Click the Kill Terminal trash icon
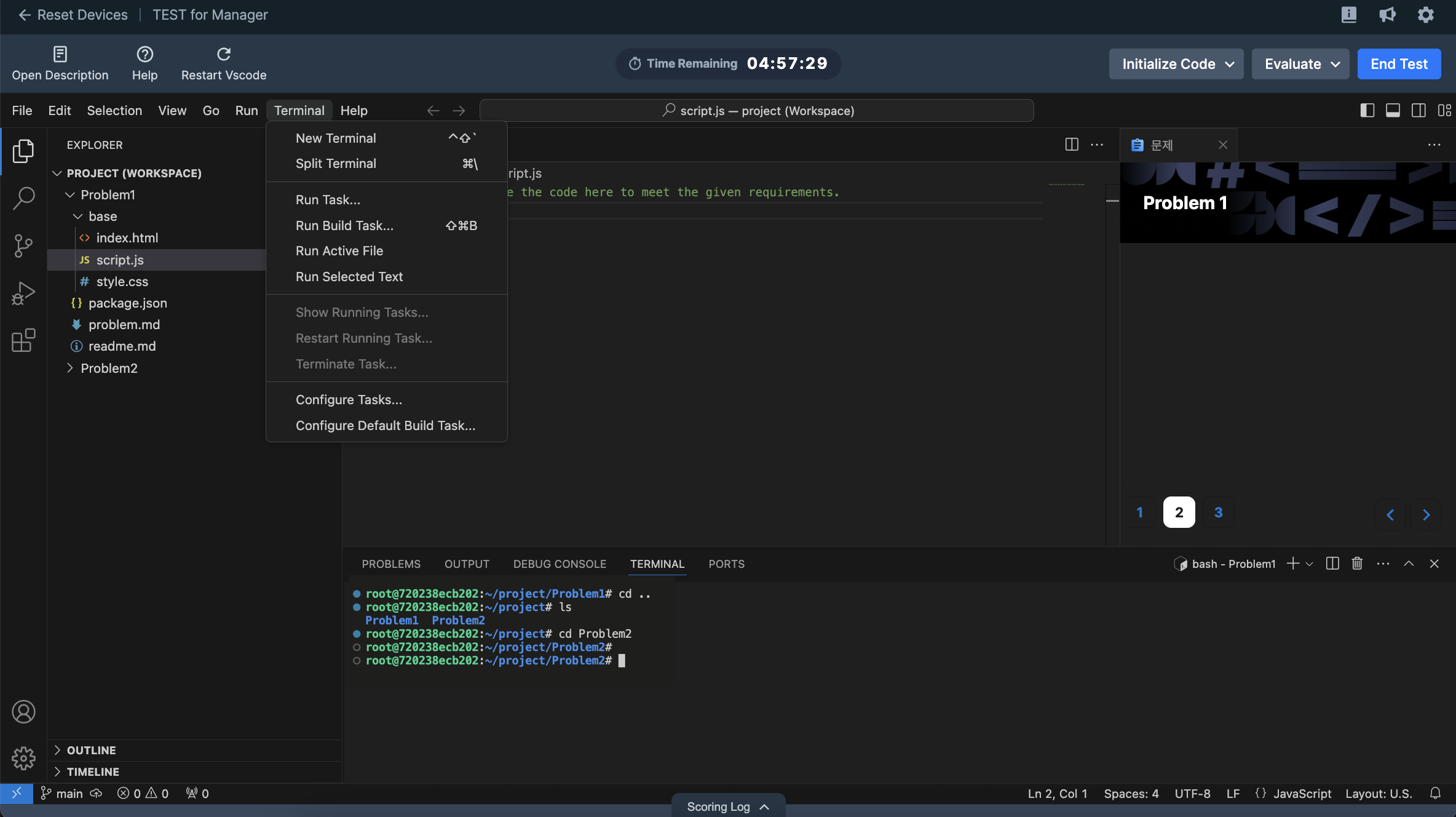The image size is (1456, 817). click(1357, 564)
